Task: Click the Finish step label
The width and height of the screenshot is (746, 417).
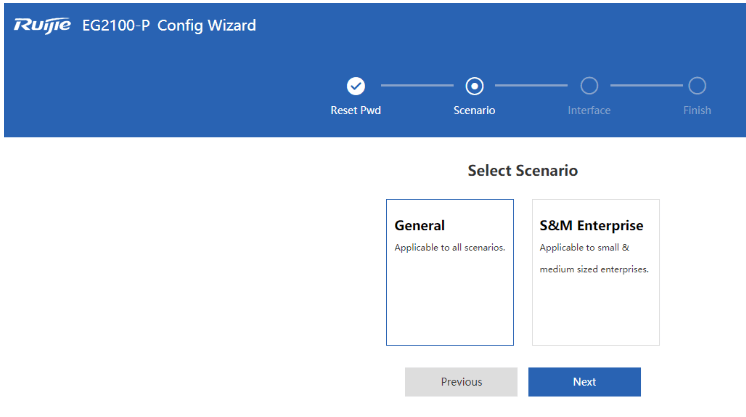Action: point(697,110)
